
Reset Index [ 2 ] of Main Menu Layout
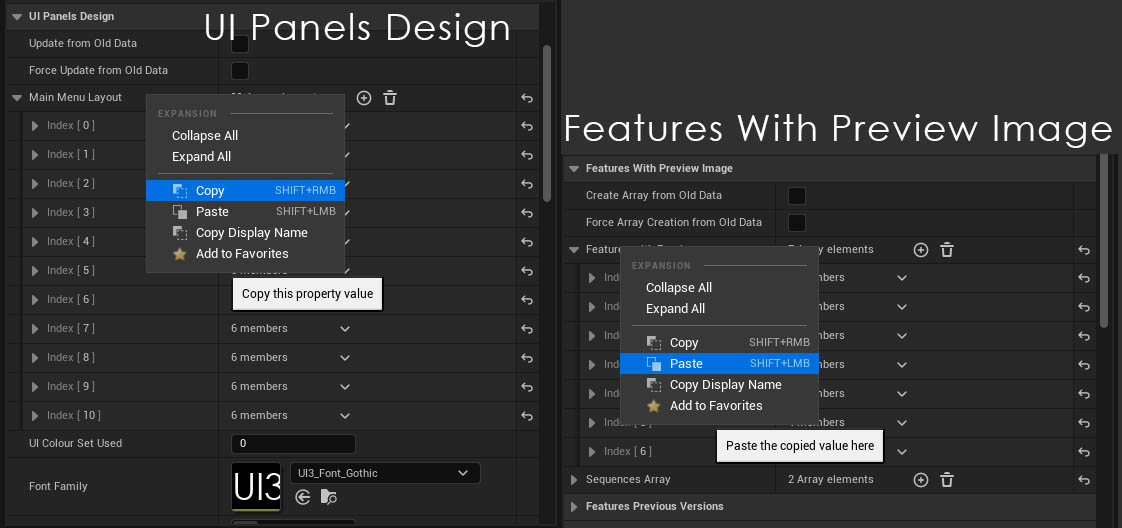527,184
